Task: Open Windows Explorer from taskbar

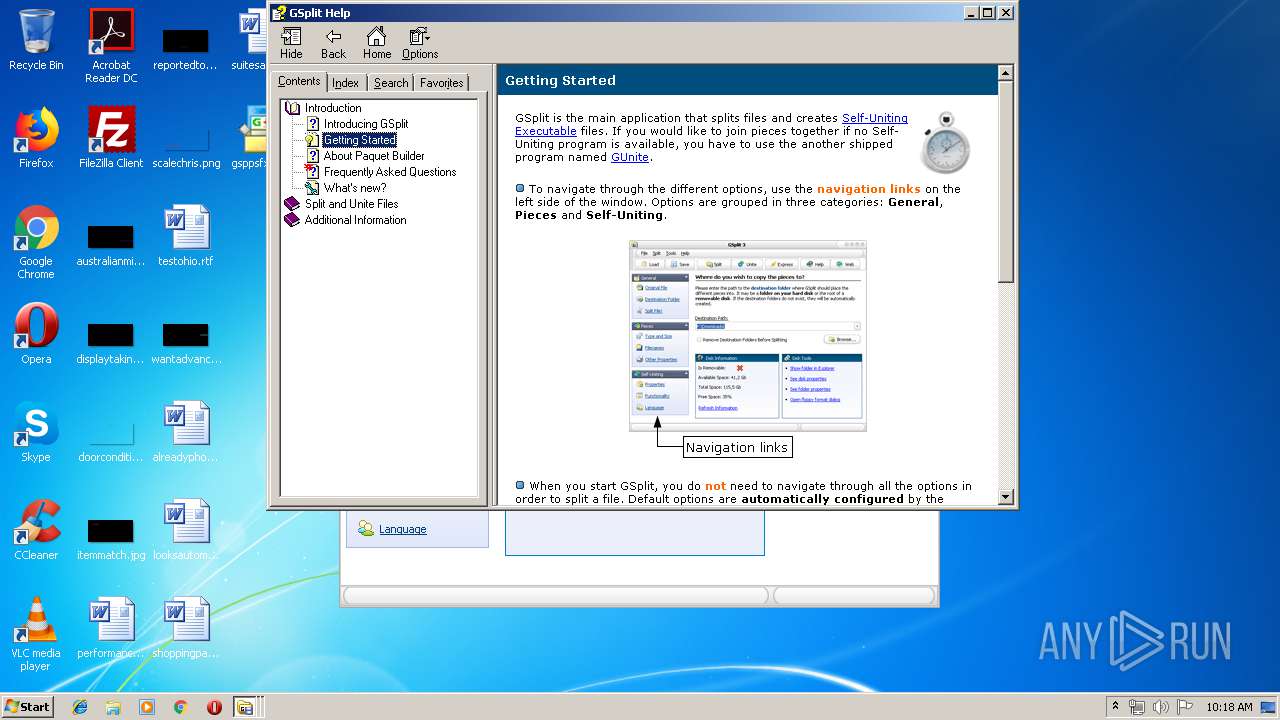Action: click(x=113, y=707)
